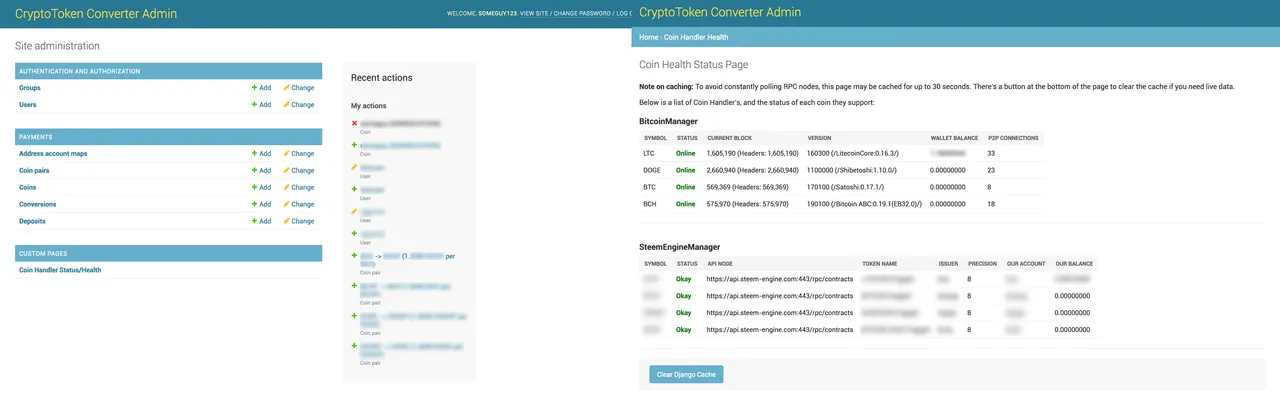Click the Change link for Groups
The width and height of the screenshot is (1280, 411).
coord(298,88)
